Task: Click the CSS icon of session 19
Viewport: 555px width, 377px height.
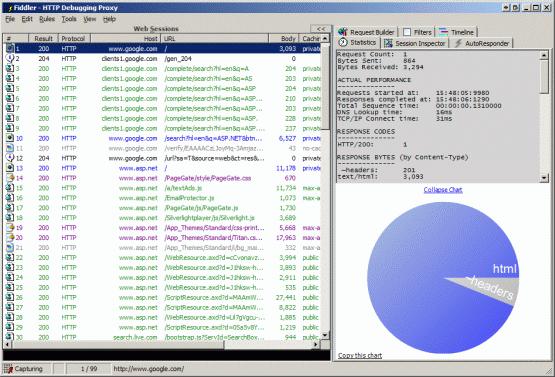Action: [10, 227]
